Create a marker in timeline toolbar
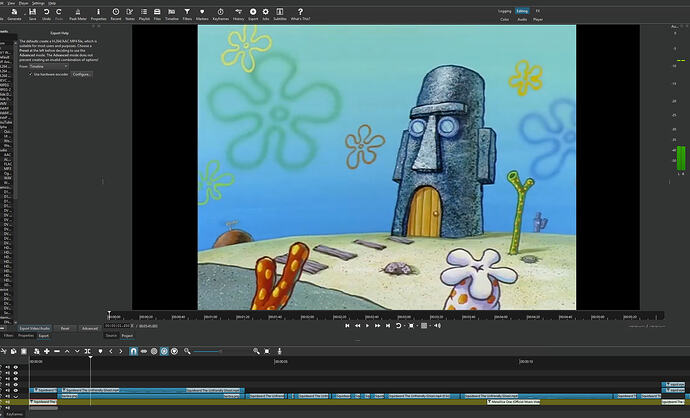 100,351
